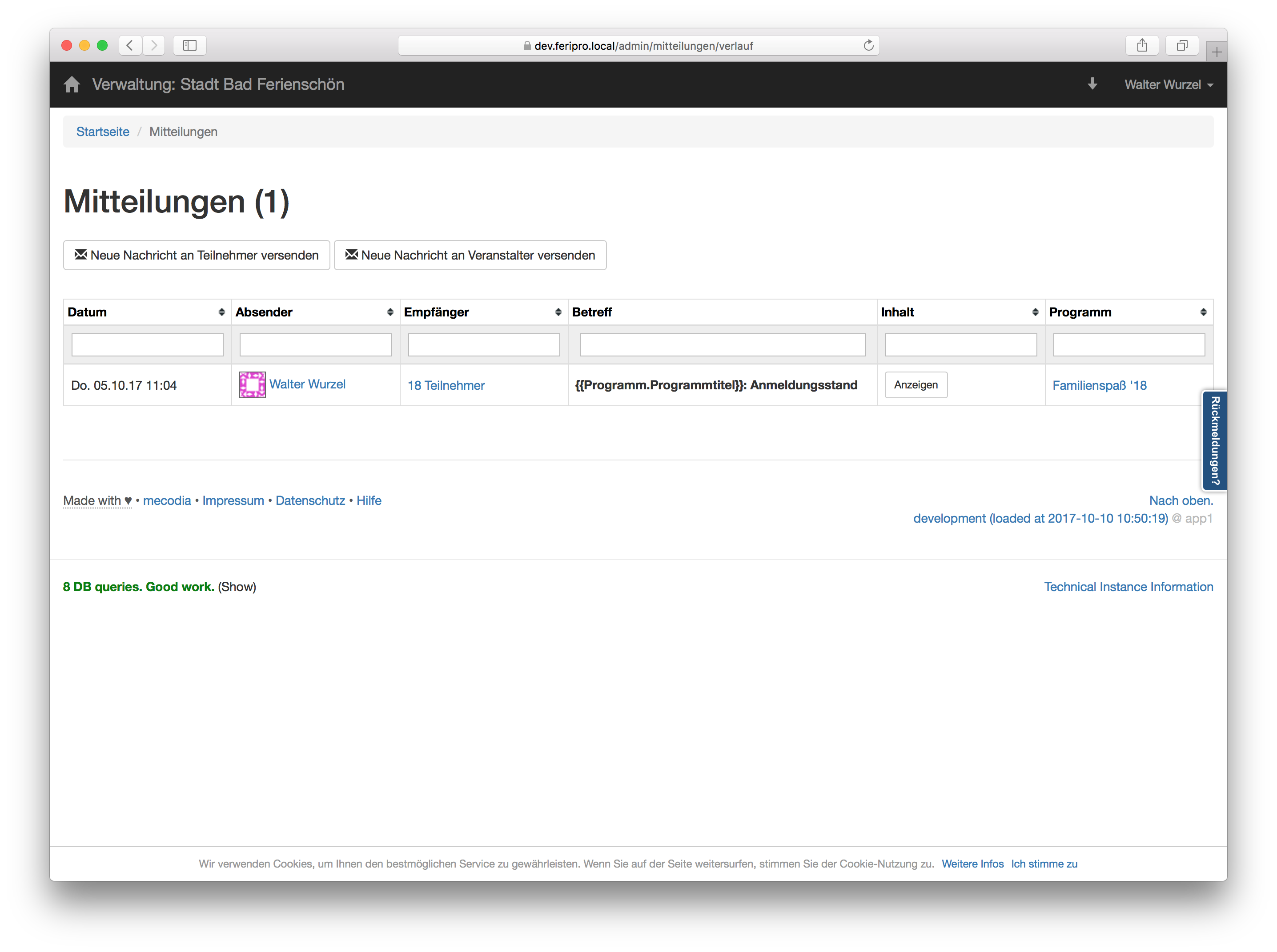
Task: Go back with the browser back arrow
Action: [130, 45]
